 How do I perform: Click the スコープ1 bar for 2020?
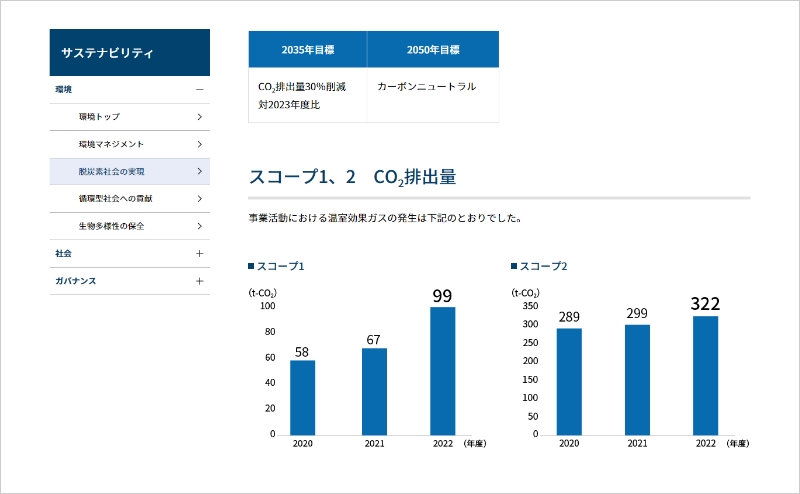point(302,397)
